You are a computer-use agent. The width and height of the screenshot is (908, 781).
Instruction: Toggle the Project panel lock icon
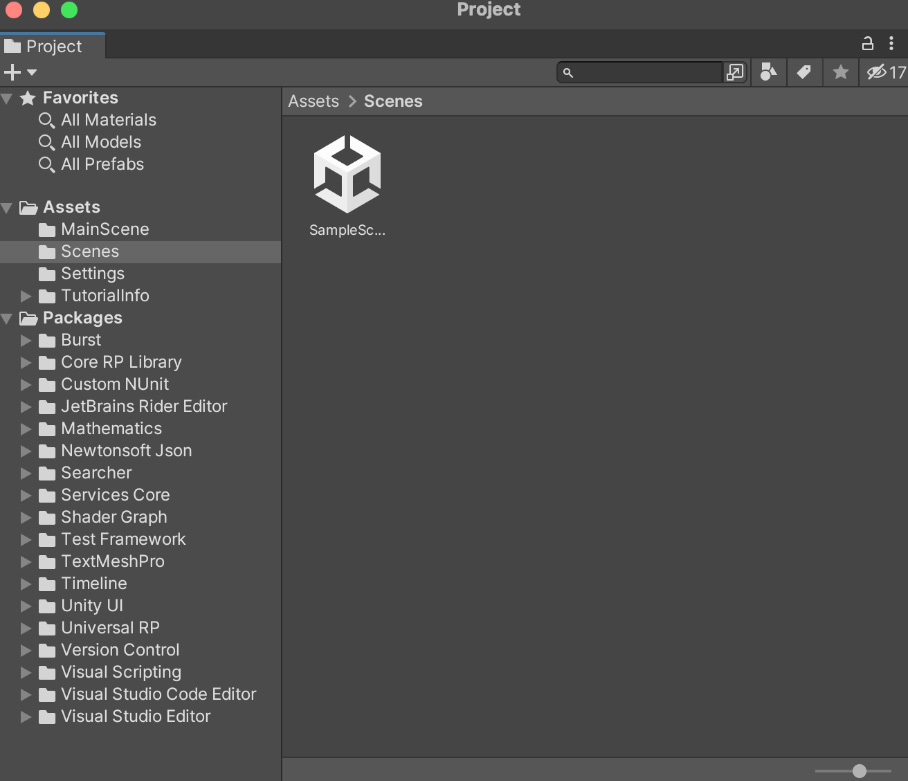coord(867,43)
